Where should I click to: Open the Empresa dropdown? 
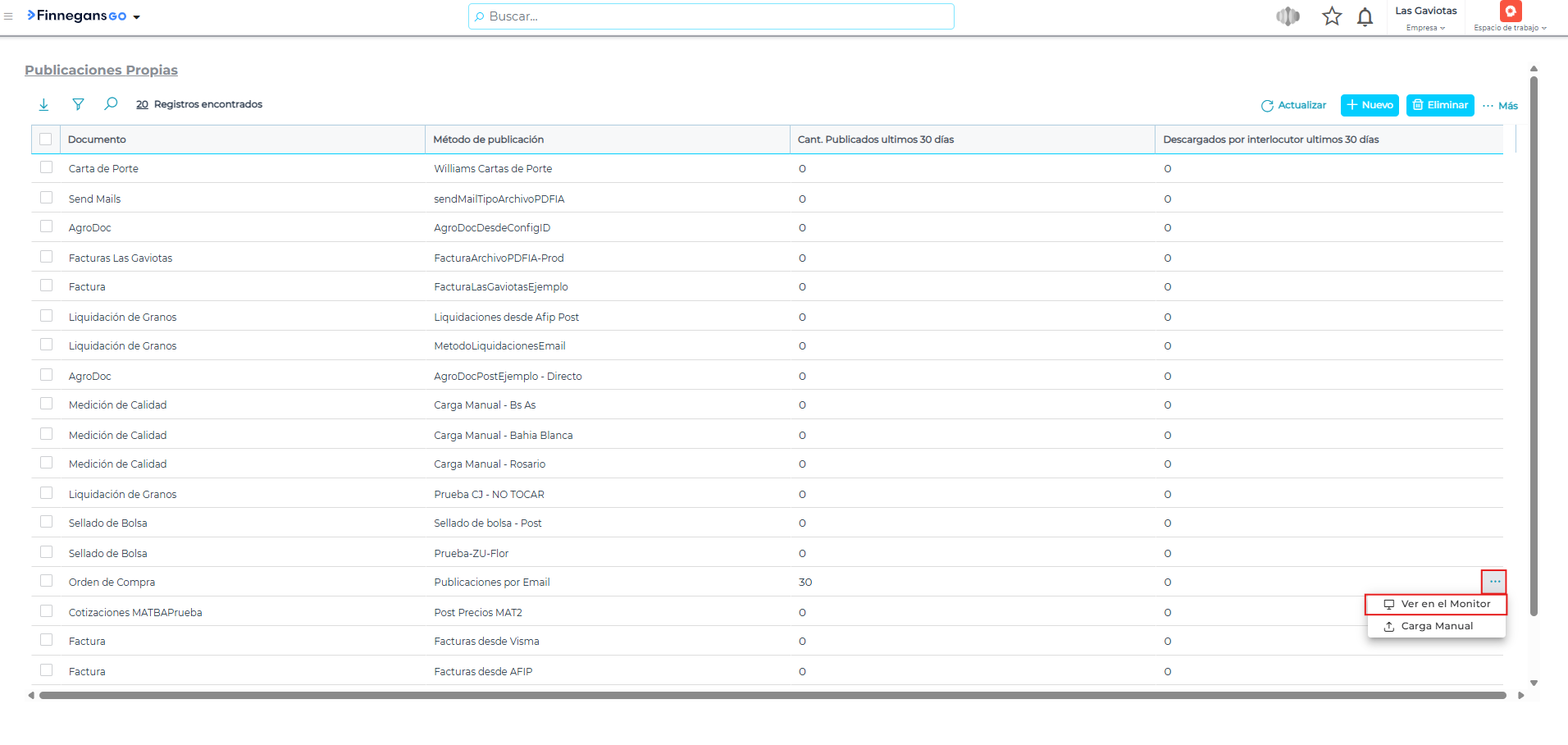click(x=1425, y=28)
